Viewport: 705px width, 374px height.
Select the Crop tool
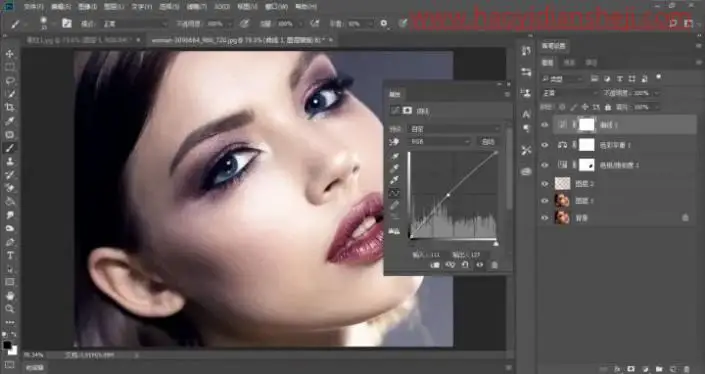[x=9, y=107]
